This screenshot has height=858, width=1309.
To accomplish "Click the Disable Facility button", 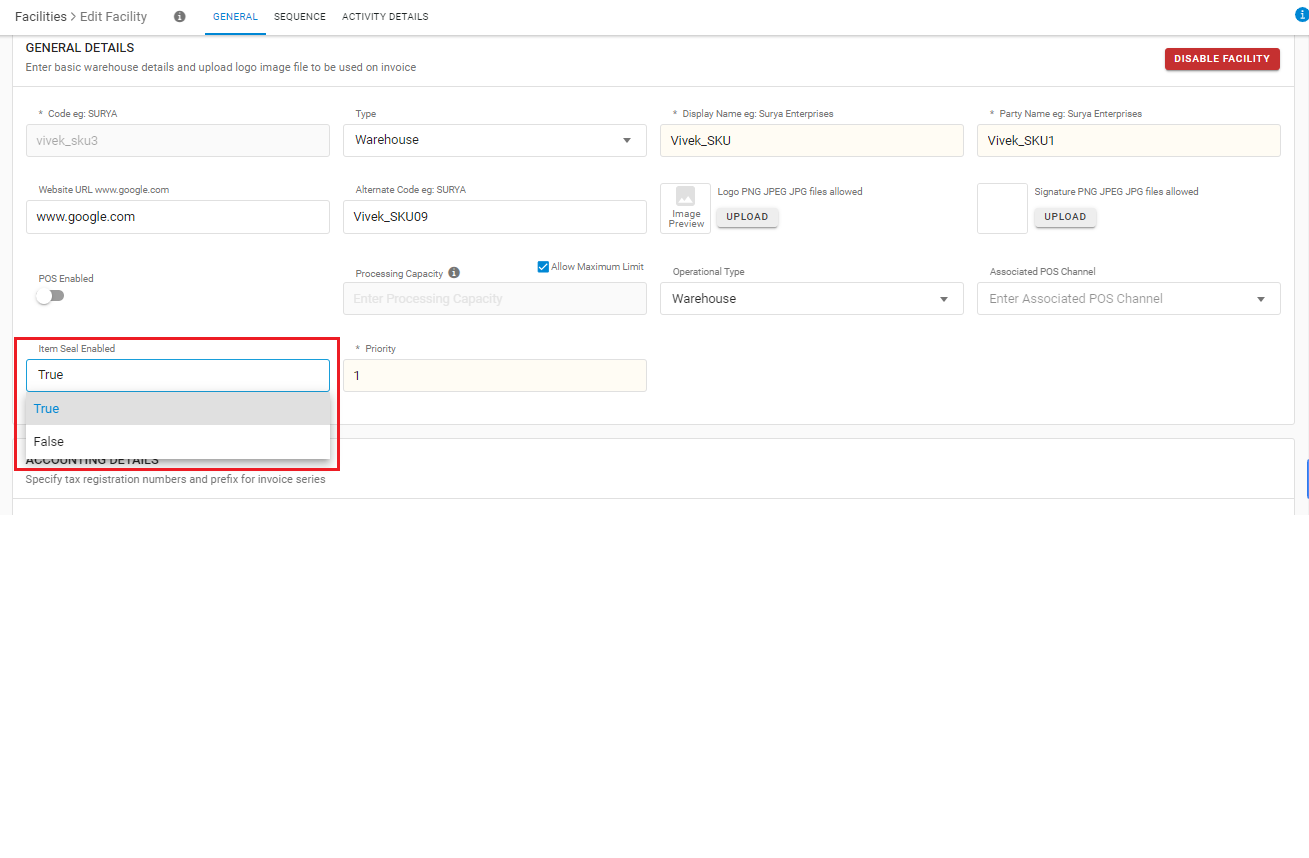I will click(1222, 59).
